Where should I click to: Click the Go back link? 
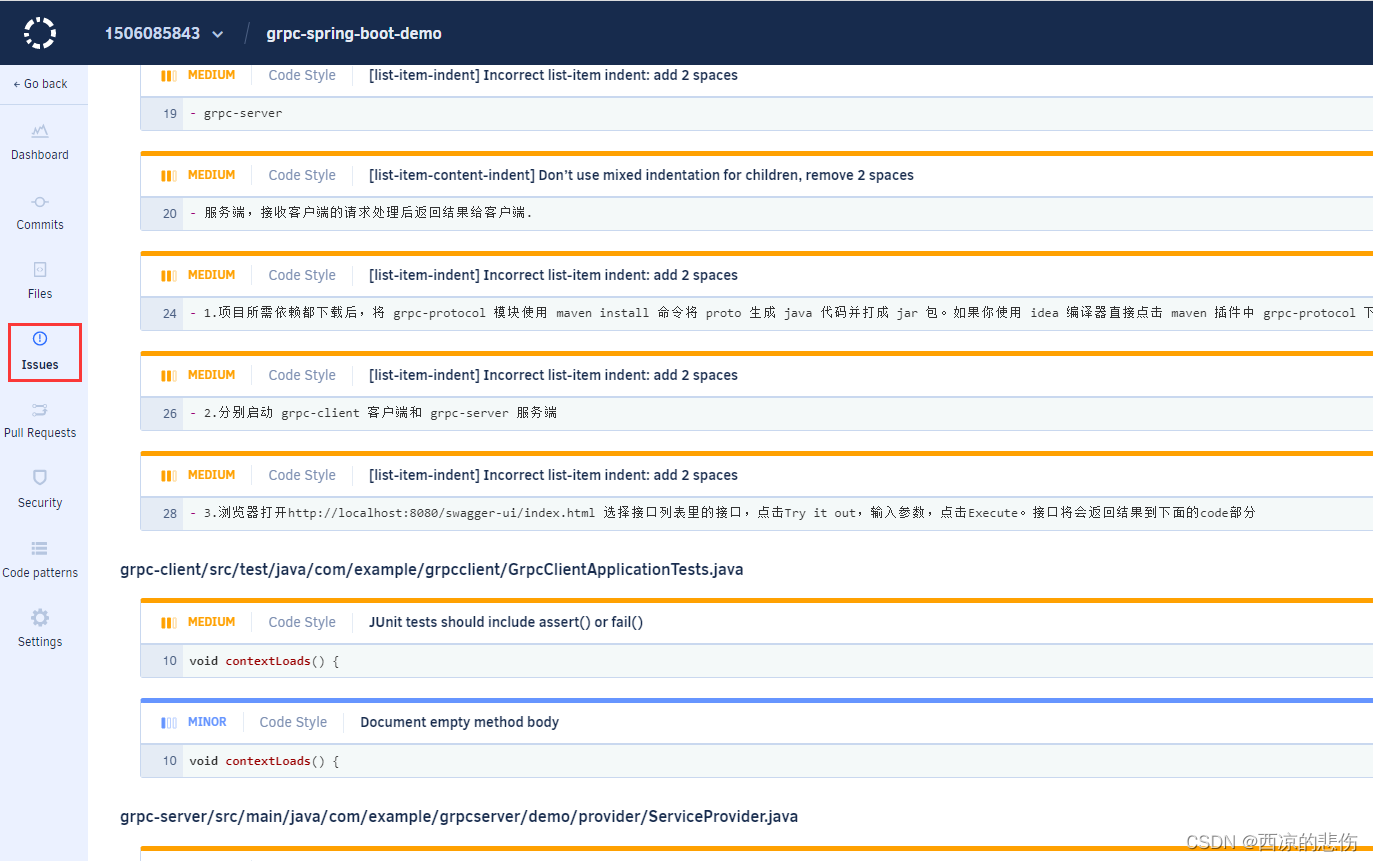40,84
